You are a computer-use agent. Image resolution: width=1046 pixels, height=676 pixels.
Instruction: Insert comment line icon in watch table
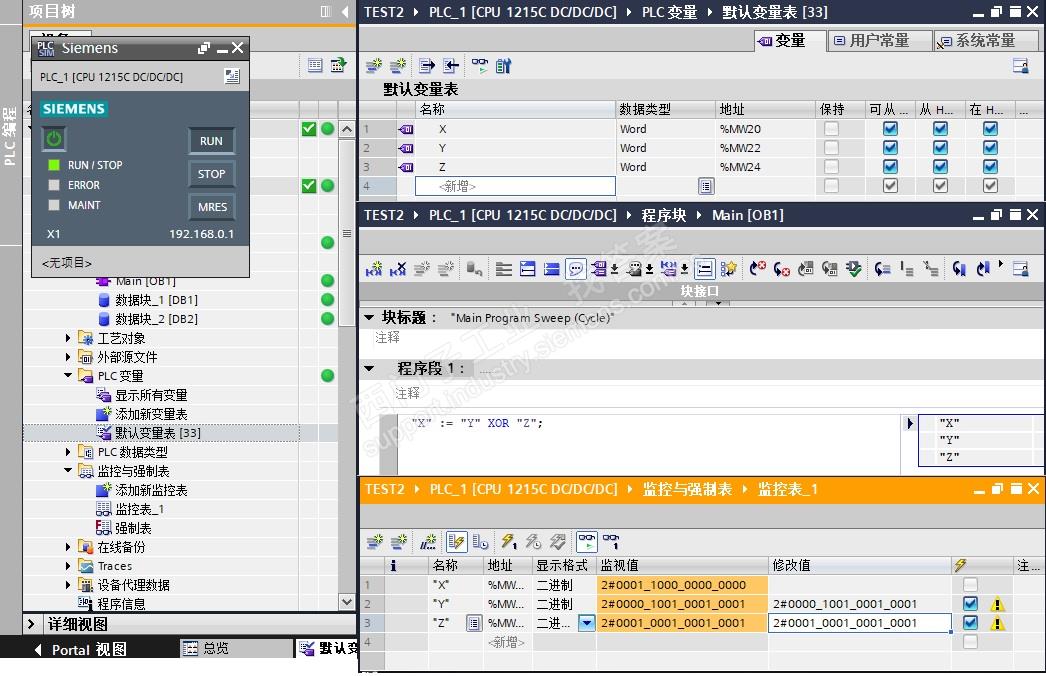428,542
